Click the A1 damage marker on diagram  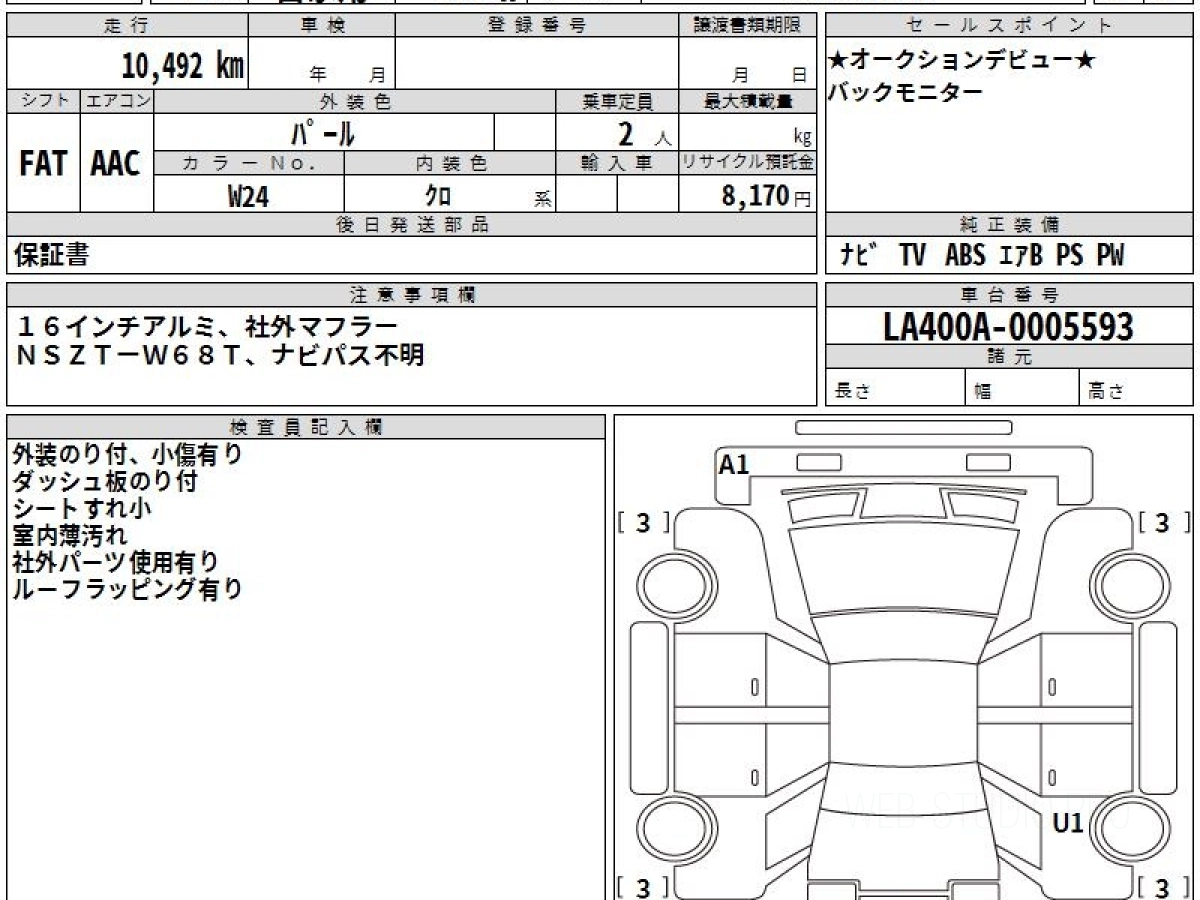pos(734,464)
